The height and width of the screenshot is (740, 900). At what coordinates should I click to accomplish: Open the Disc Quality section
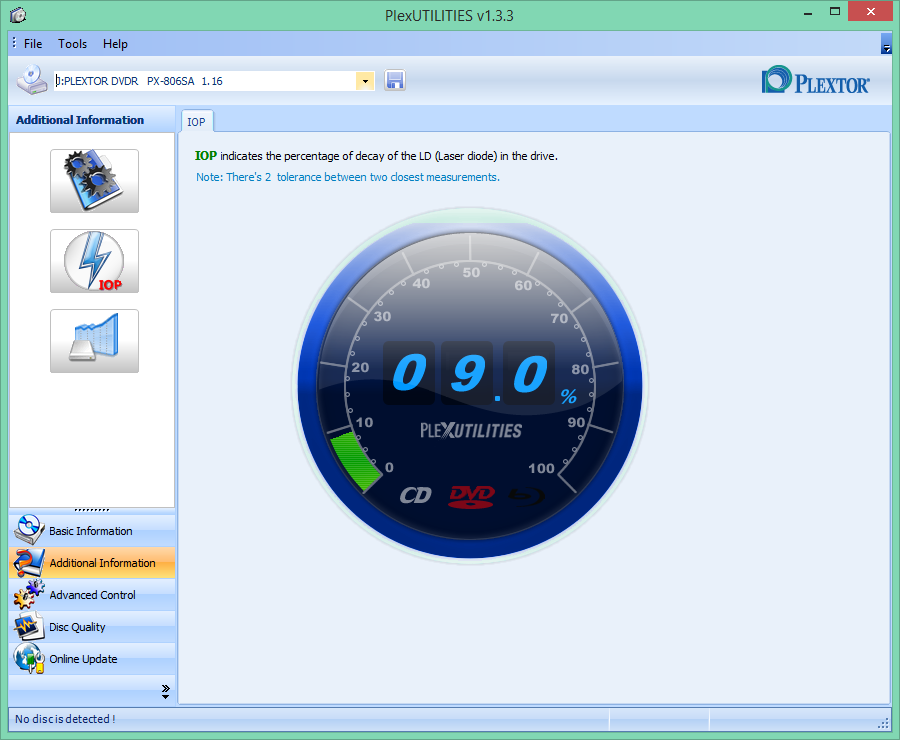pyautogui.click(x=92, y=627)
